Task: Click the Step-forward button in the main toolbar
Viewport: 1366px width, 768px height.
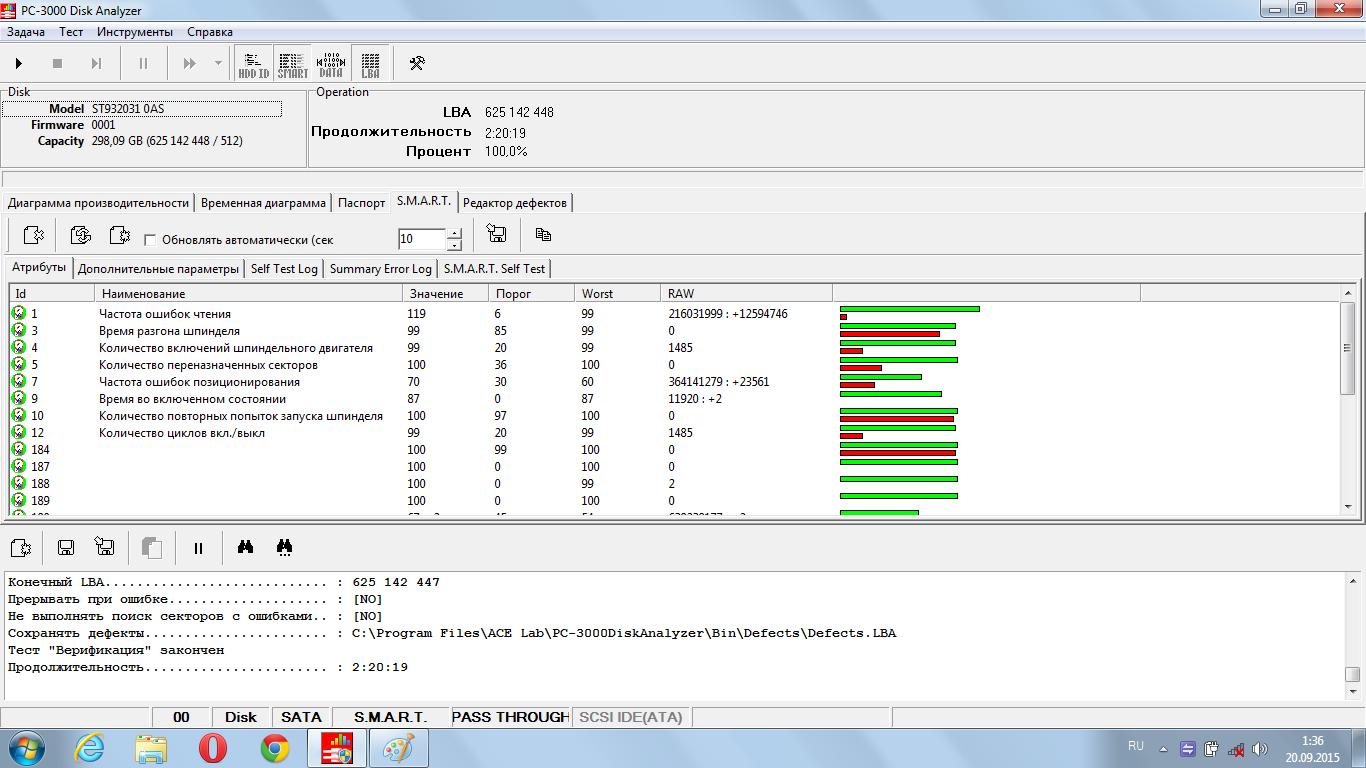Action: (96, 63)
